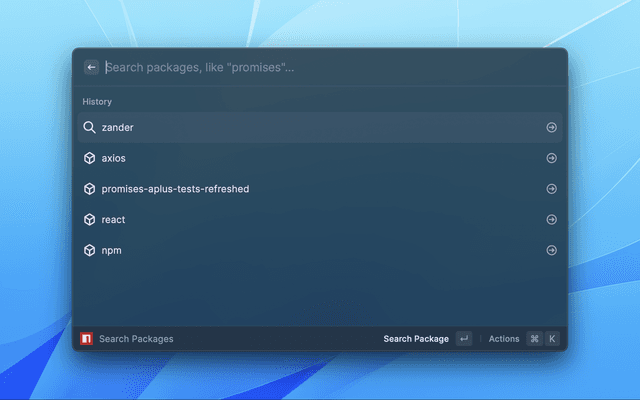Select the zander search history entry
The image size is (640, 400).
click(300, 128)
